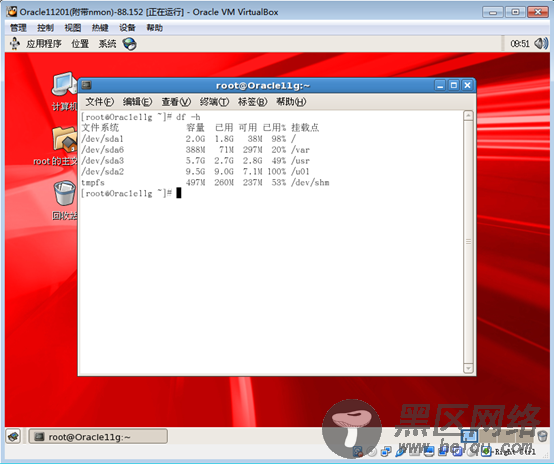Click the terminal vertical scrollbar thumb

[468, 242]
